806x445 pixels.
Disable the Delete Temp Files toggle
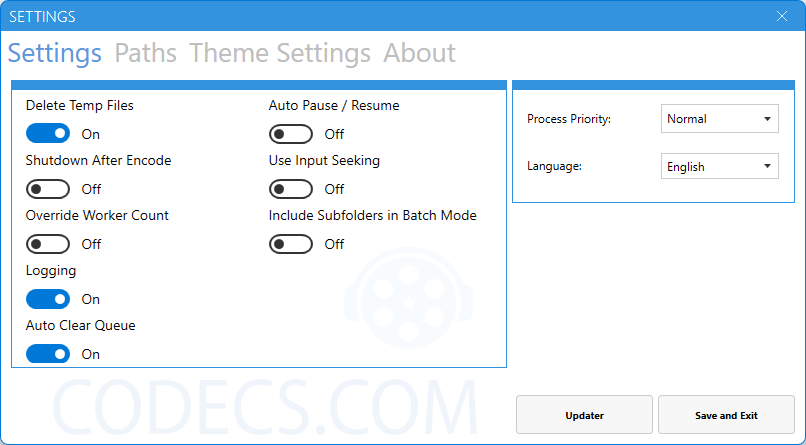(48, 134)
